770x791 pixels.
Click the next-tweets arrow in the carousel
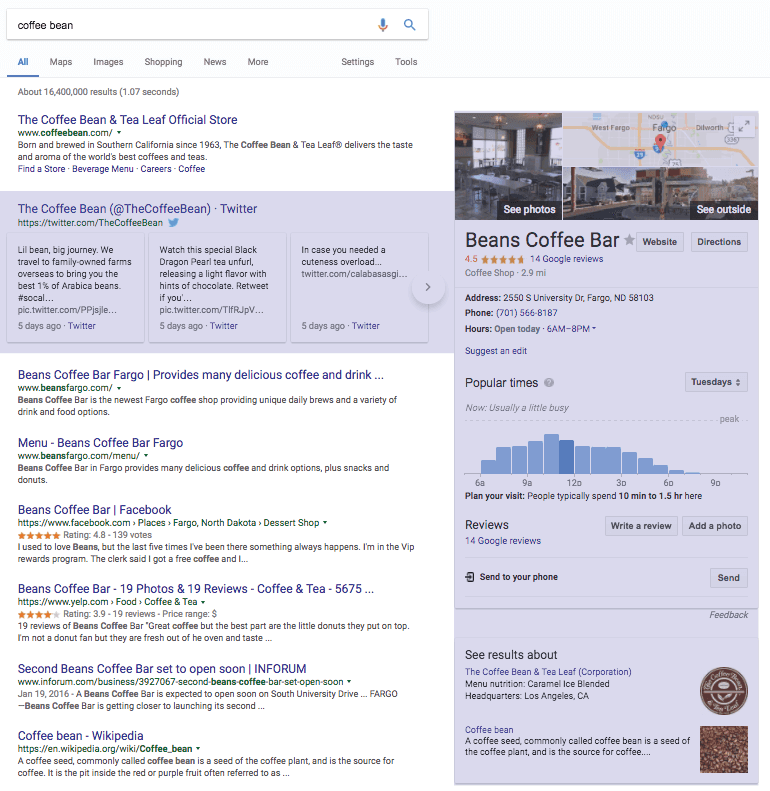pyautogui.click(x=428, y=287)
